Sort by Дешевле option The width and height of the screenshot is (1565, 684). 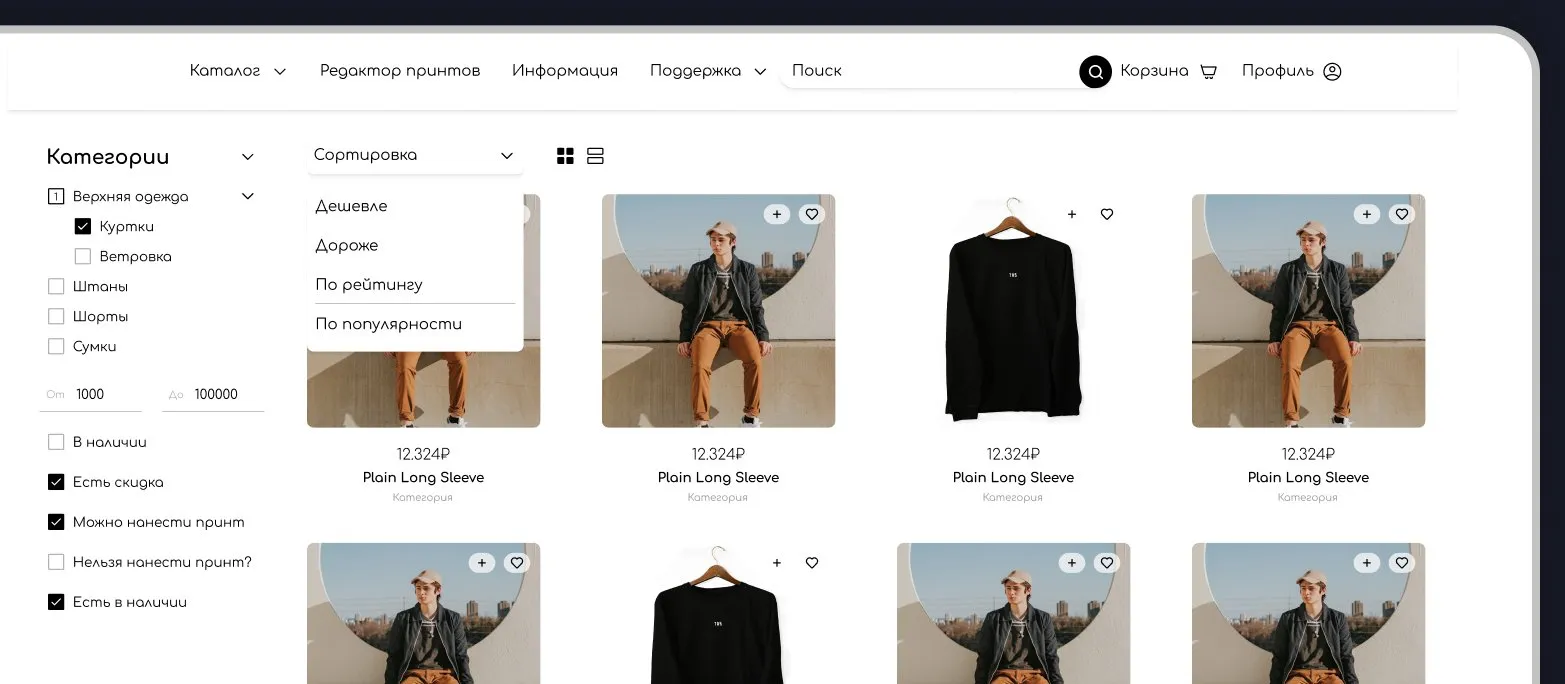coord(351,206)
